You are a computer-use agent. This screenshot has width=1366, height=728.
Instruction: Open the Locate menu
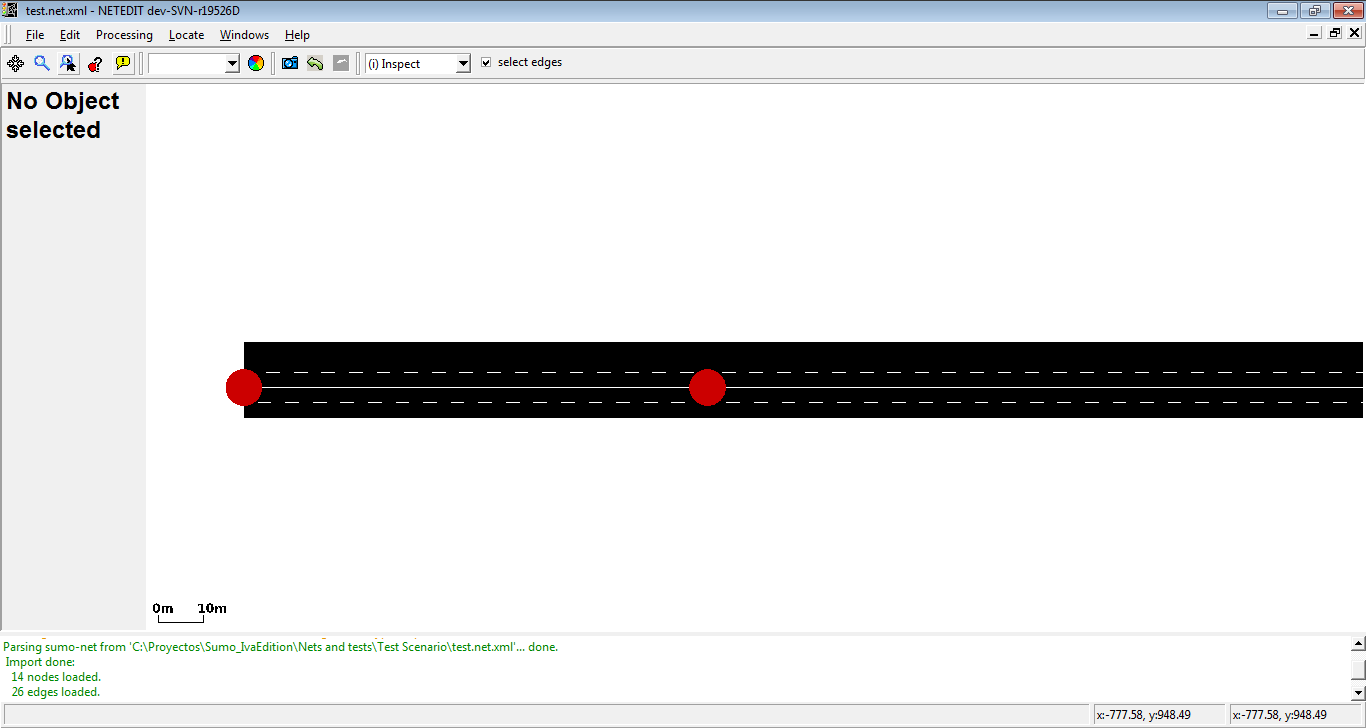pyautogui.click(x=186, y=35)
